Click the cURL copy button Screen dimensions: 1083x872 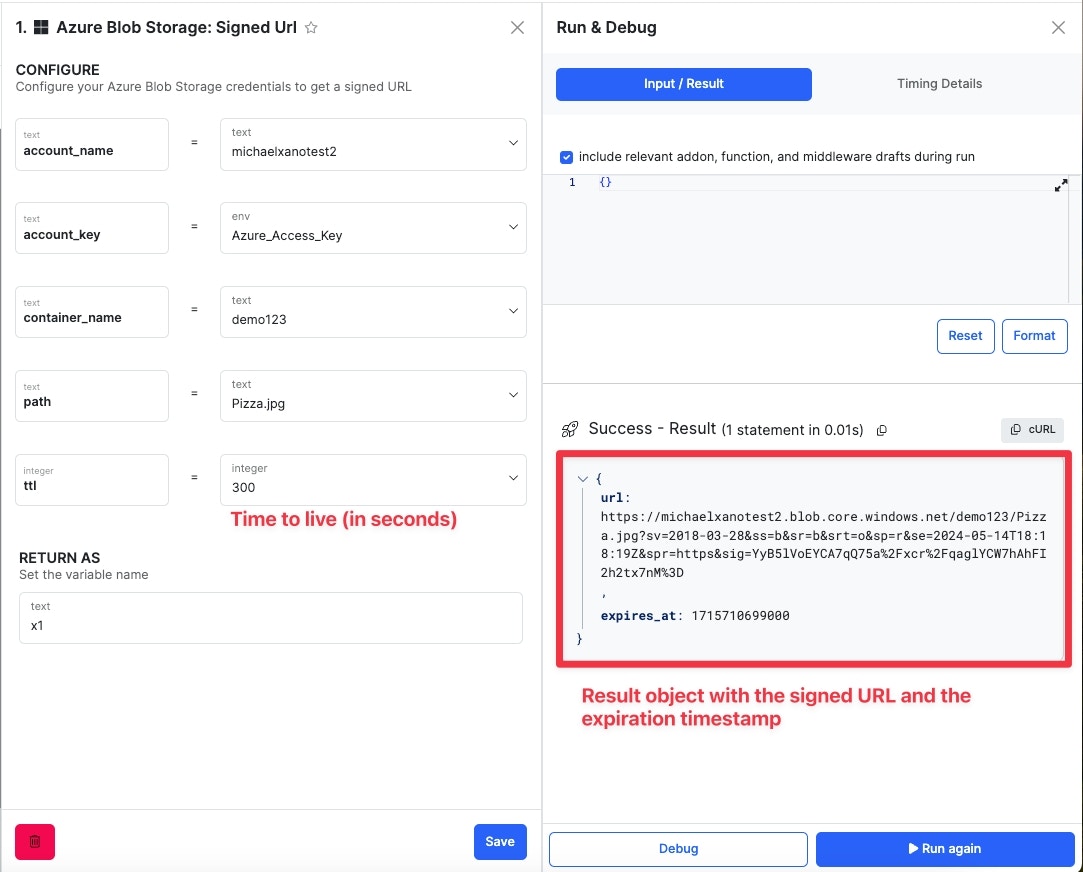point(1032,429)
